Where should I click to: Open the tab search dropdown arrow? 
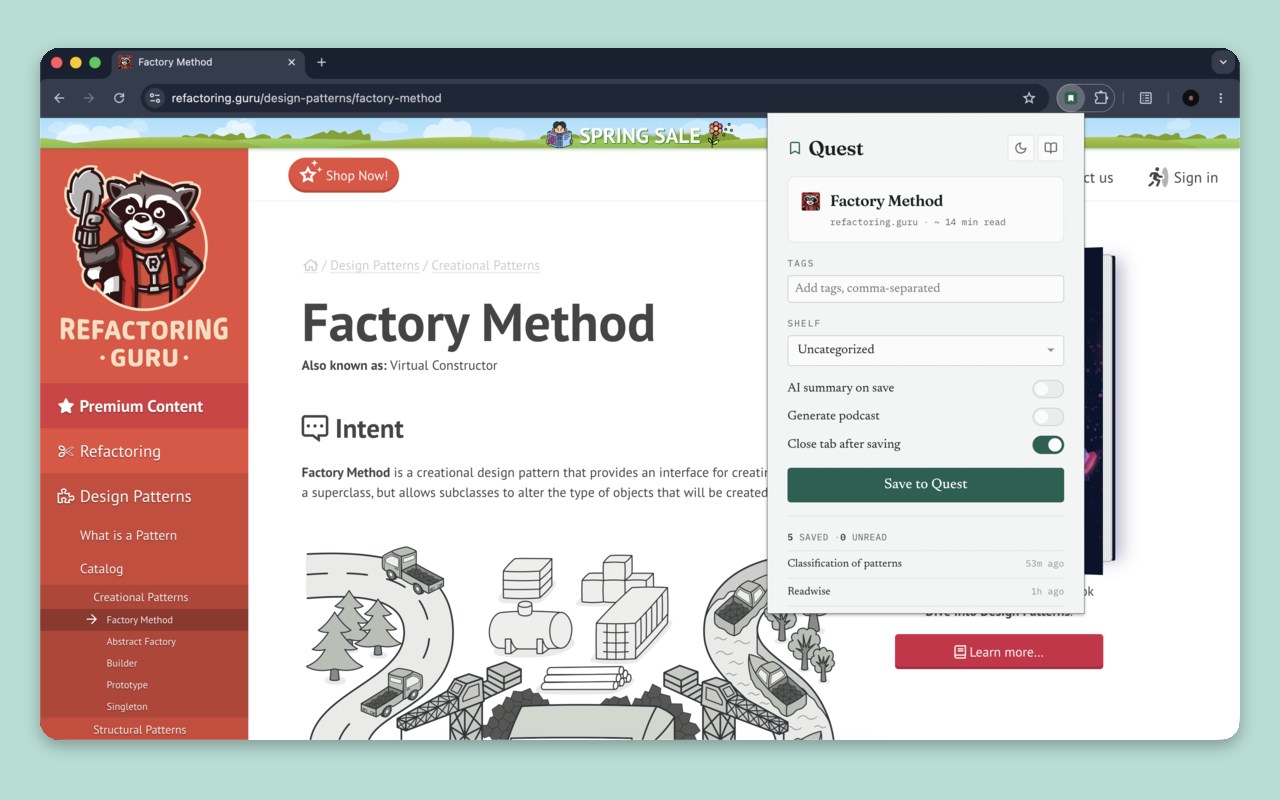(x=1223, y=62)
